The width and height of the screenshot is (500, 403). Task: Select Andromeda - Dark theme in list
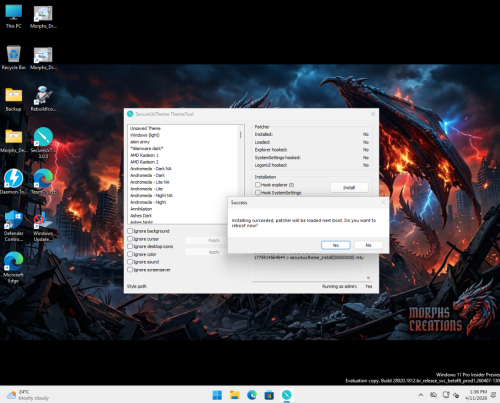[x=147, y=175]
